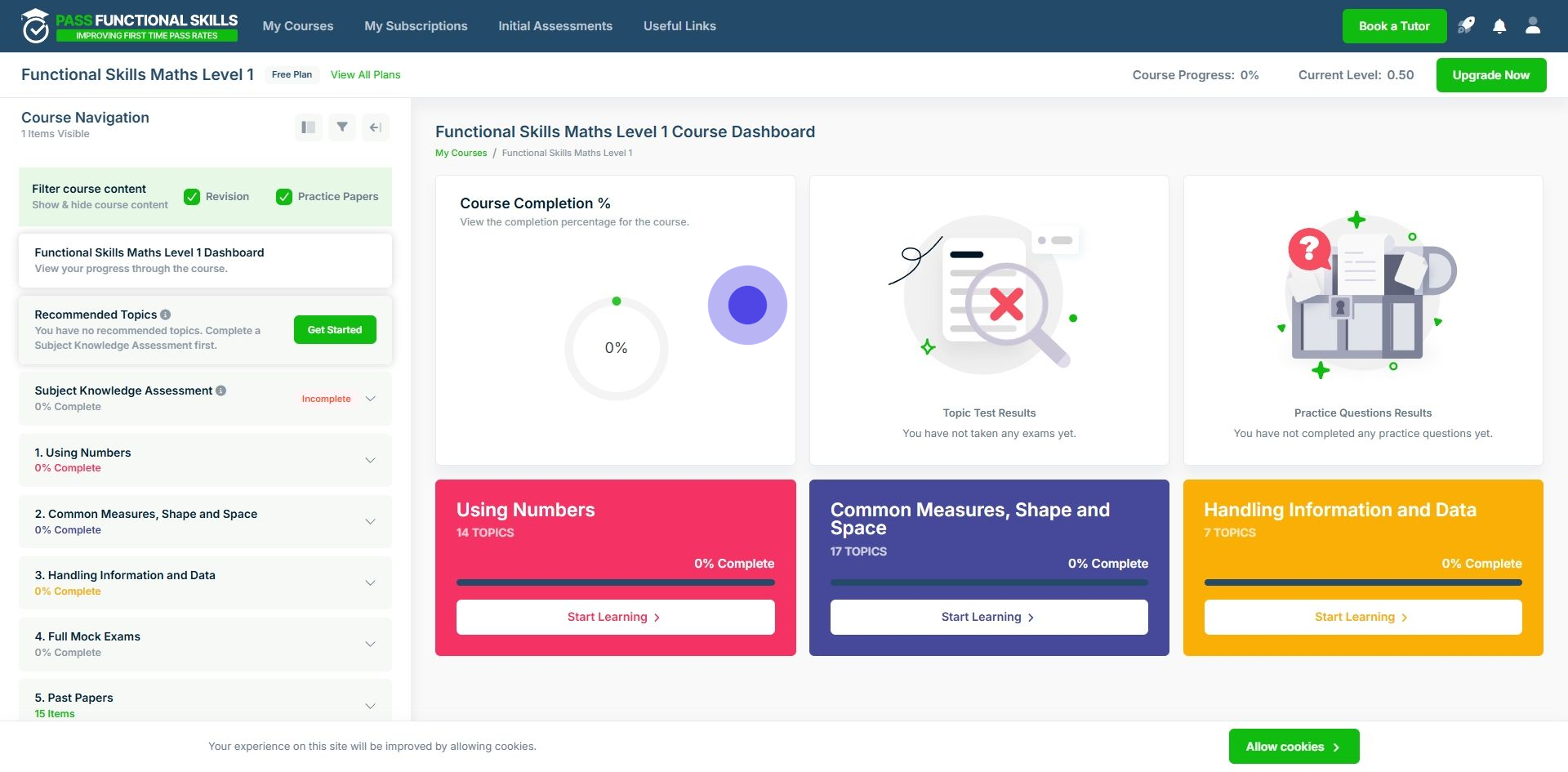
Task: Click the filter funnel icon
Action: pos(342,127)
